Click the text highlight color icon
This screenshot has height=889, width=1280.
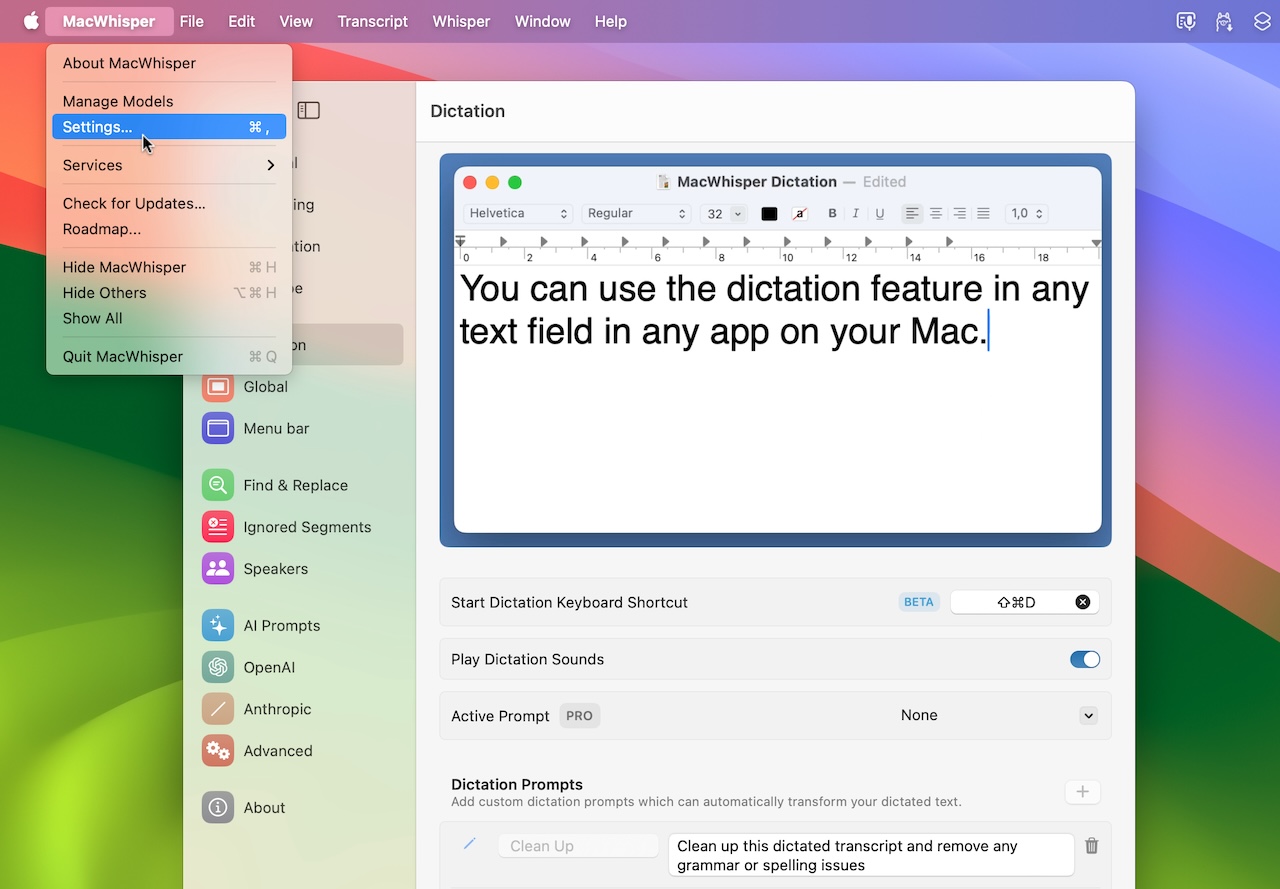pyautogui.click(x=800, y=214)
